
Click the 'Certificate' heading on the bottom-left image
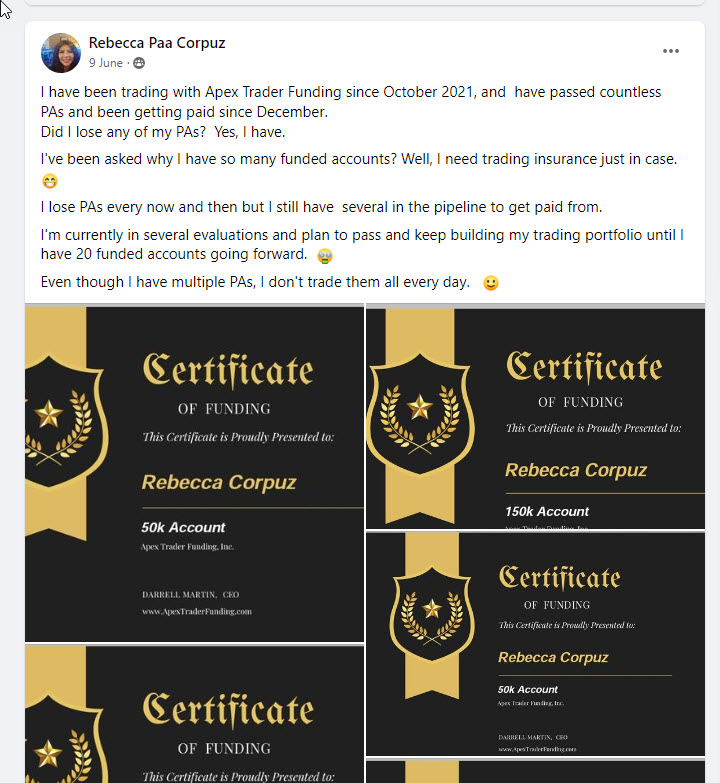[x=228, y=711]
